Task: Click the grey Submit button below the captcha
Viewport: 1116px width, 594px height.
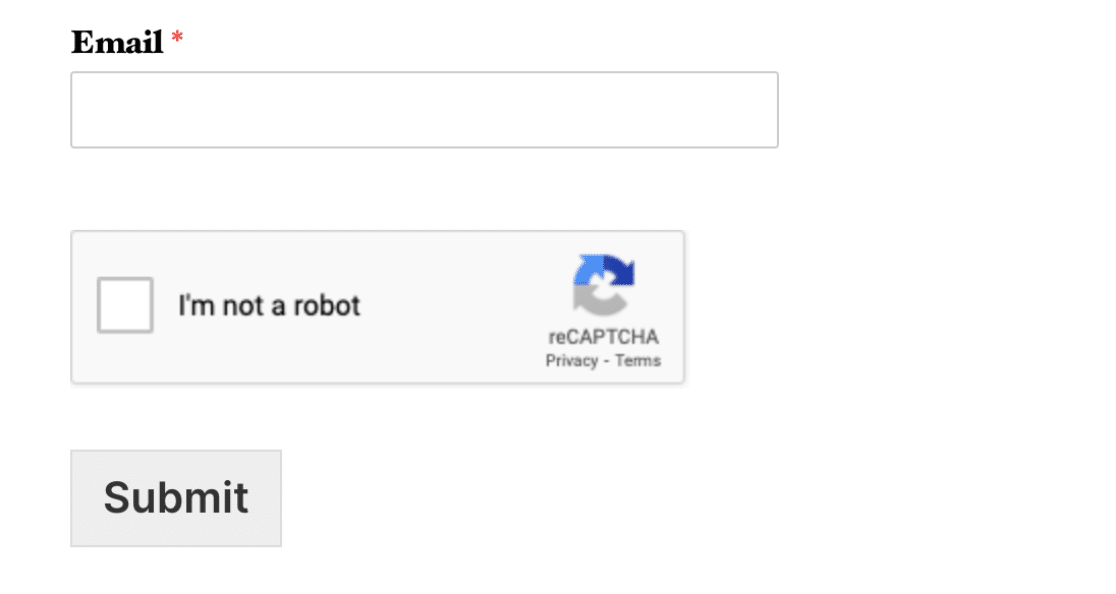Action: (176, 498)
